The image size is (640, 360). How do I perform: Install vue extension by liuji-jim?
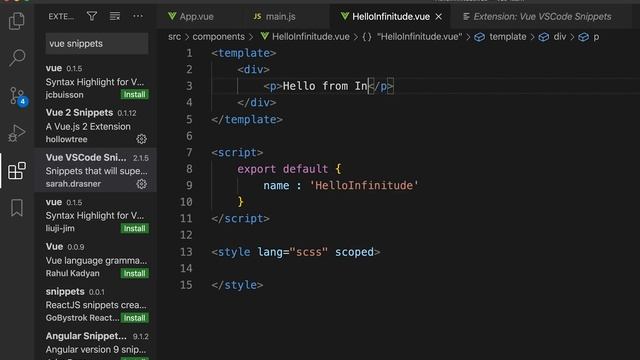(134, 229)
